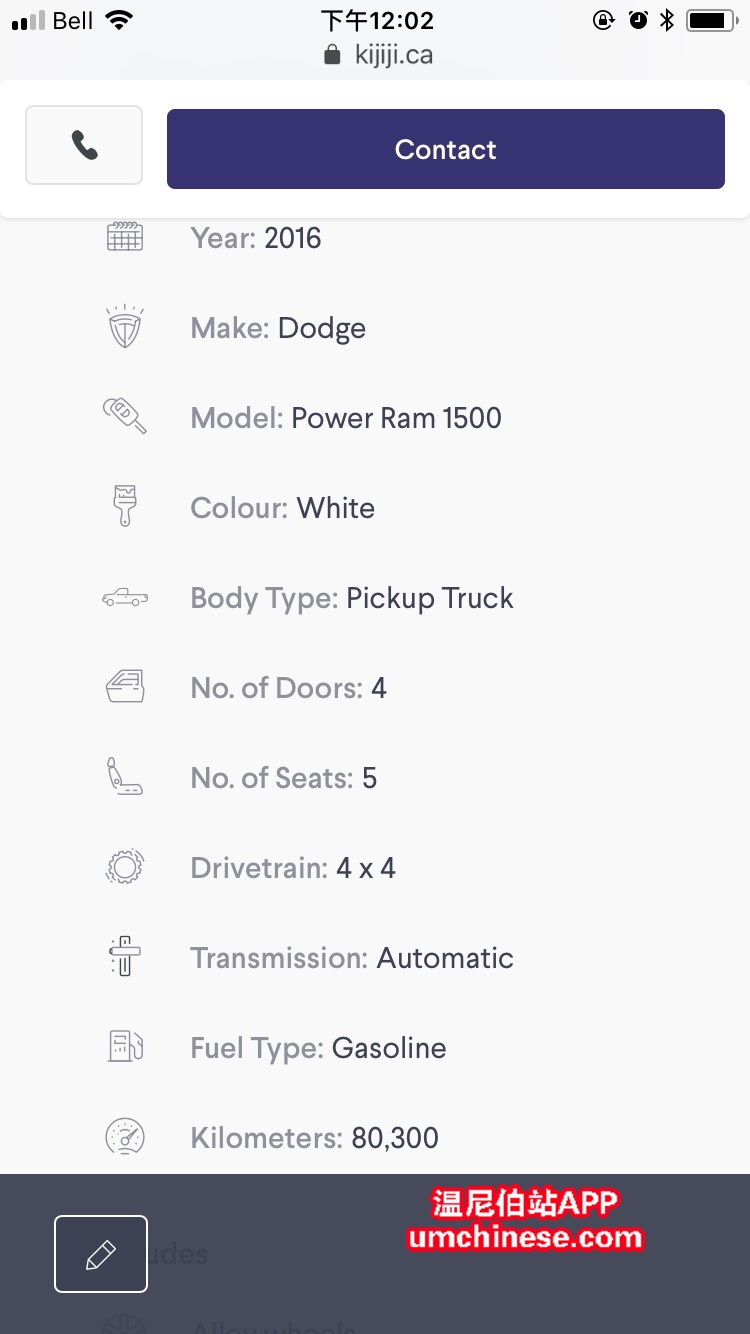Tap the car door icon

[125, 687]
